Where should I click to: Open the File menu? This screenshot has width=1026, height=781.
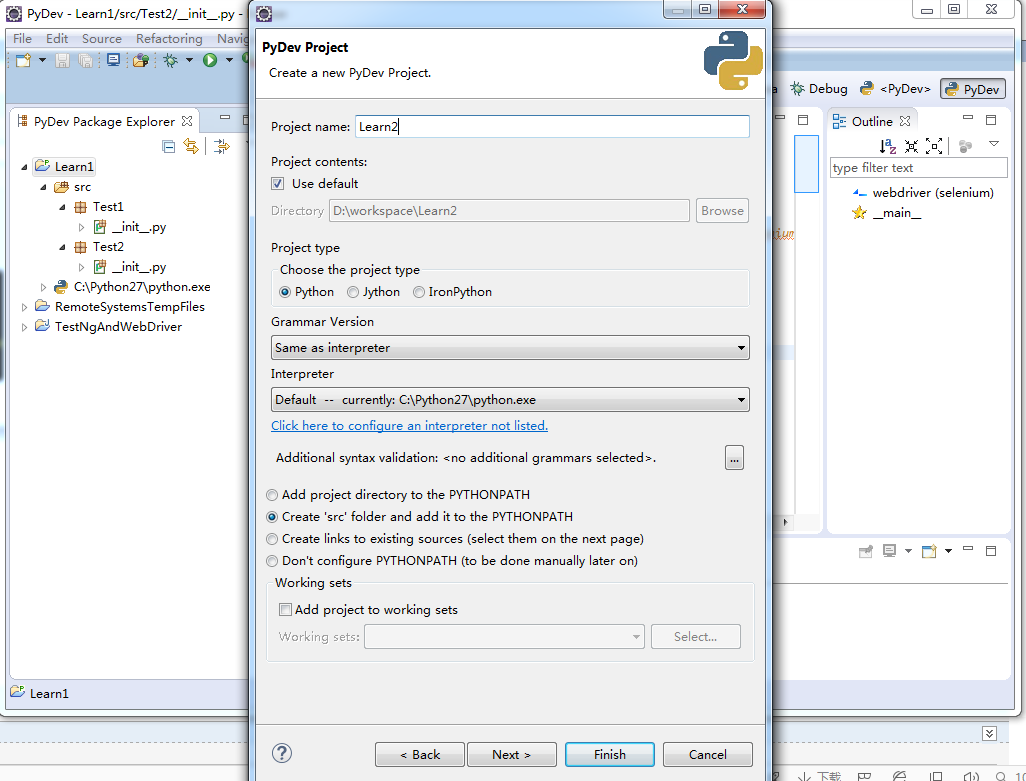pyautogui.click(x=22, y=39)
